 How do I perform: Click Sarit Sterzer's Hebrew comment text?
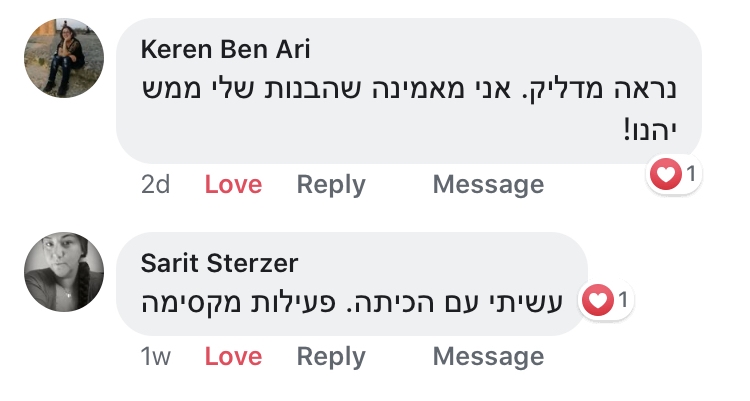pos(356,301)
